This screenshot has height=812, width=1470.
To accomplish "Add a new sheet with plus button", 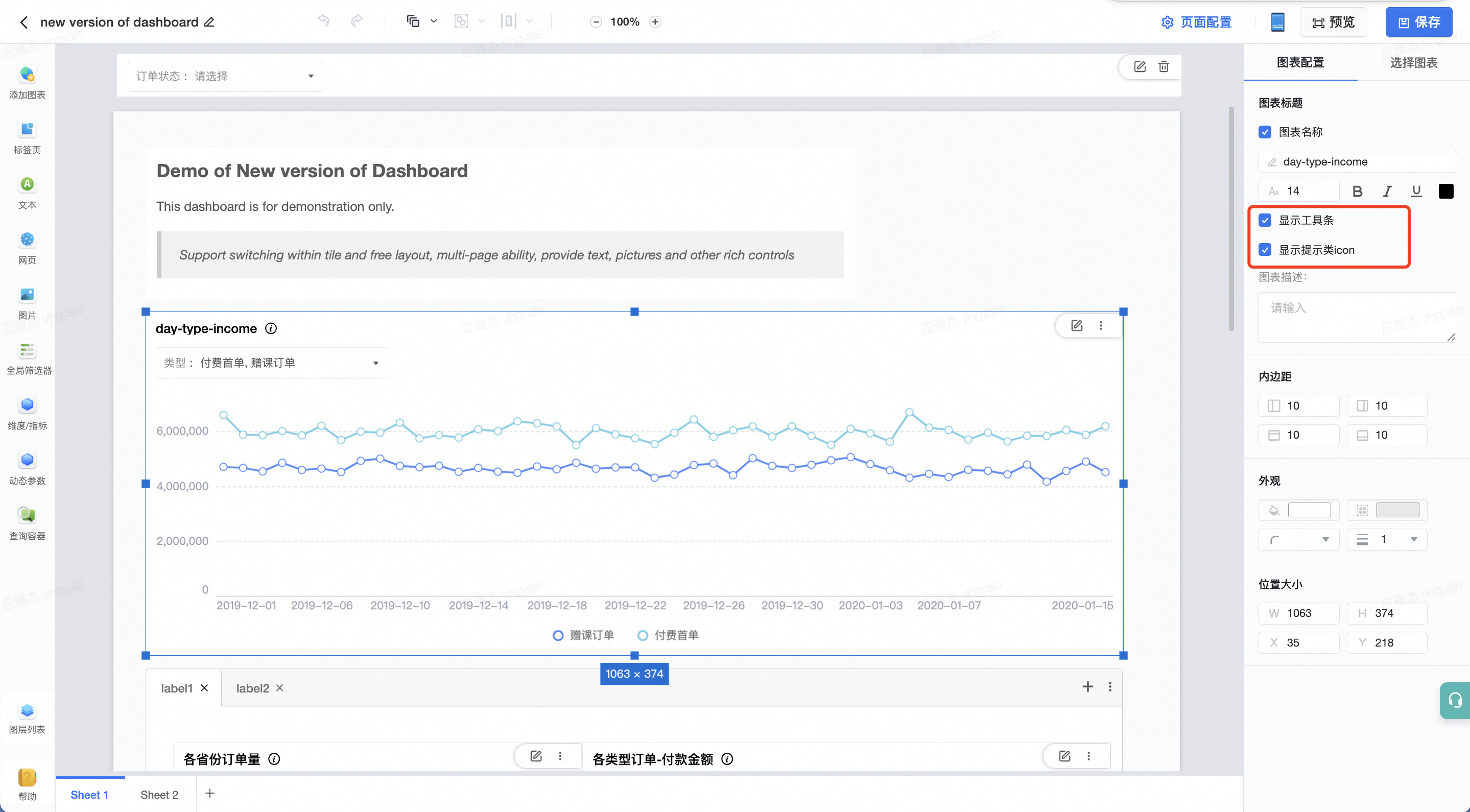I will point(210,793).
